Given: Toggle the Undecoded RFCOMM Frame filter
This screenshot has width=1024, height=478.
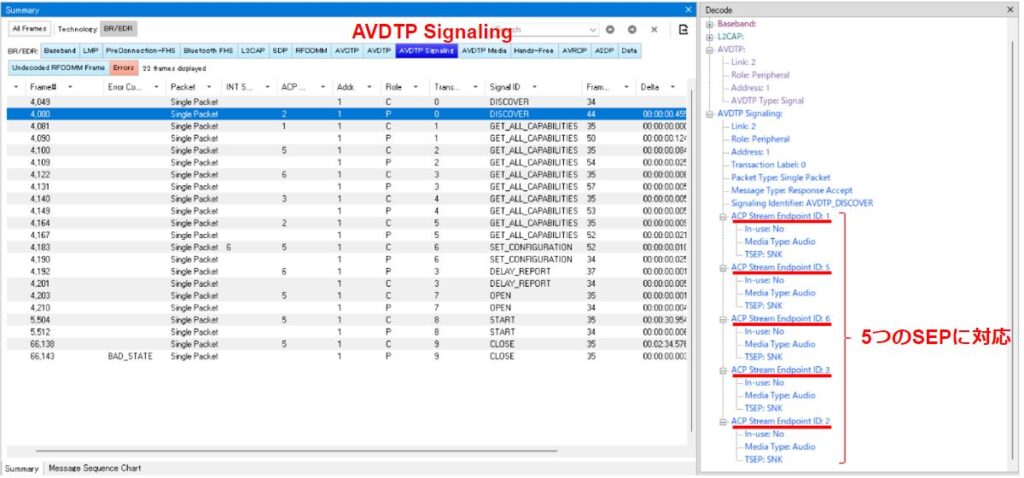Looking at the screenshot, I should tap(58, 68).
